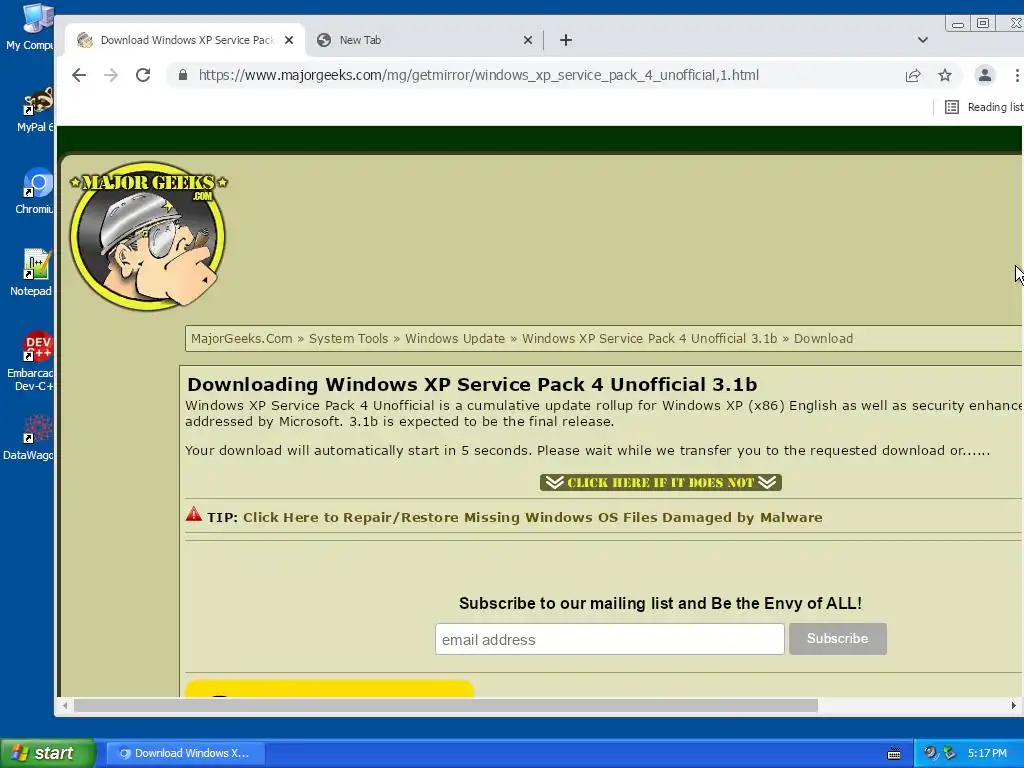Image resolution: width=1024 pixels, height=768 pixels.
Task: Expand the tab search chevron
Action: coord(923,40)
